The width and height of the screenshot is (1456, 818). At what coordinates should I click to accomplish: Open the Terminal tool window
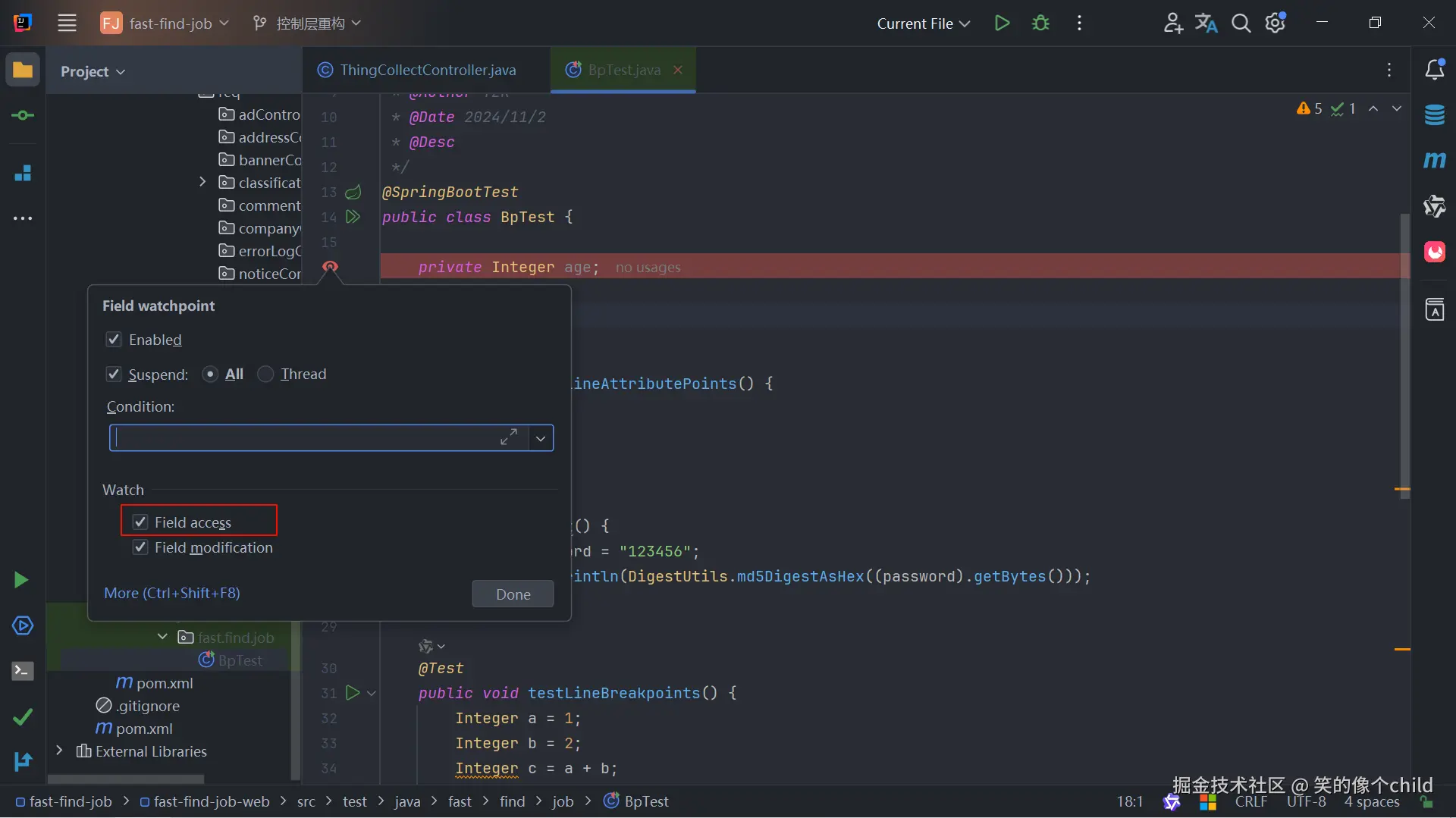coord(23,671)
